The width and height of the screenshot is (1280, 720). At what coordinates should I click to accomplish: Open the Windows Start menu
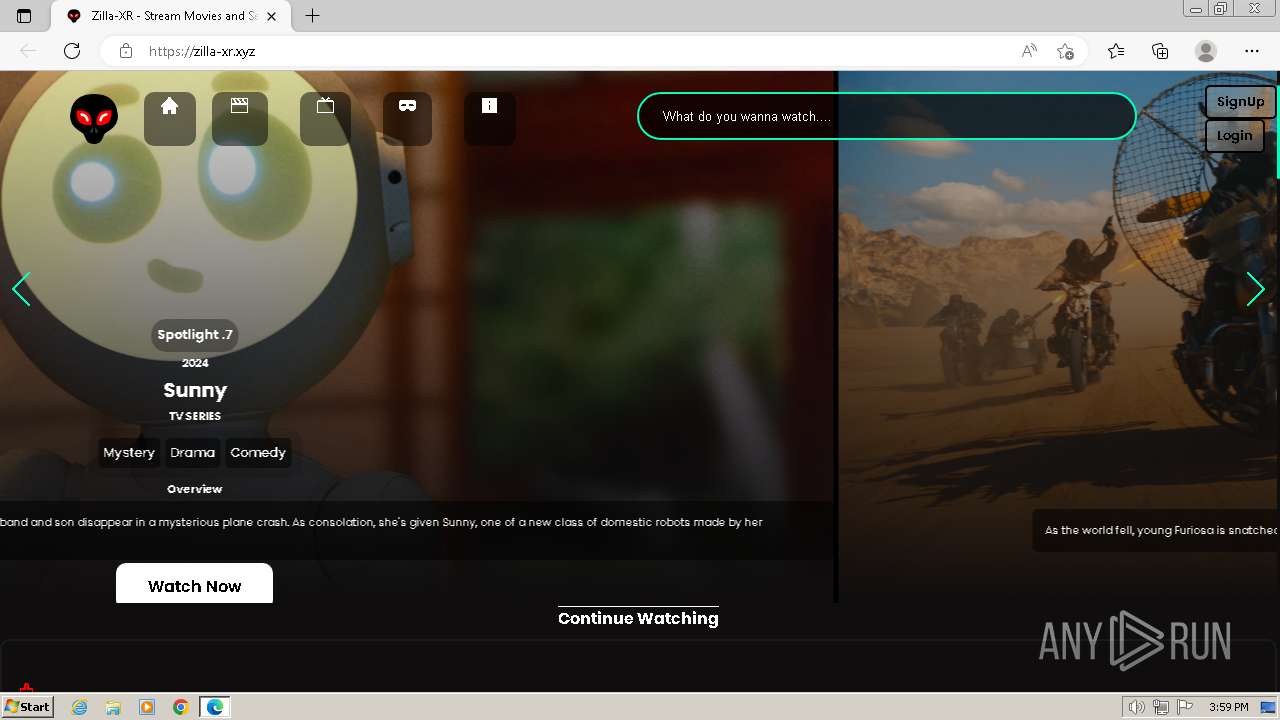(27, 707)
